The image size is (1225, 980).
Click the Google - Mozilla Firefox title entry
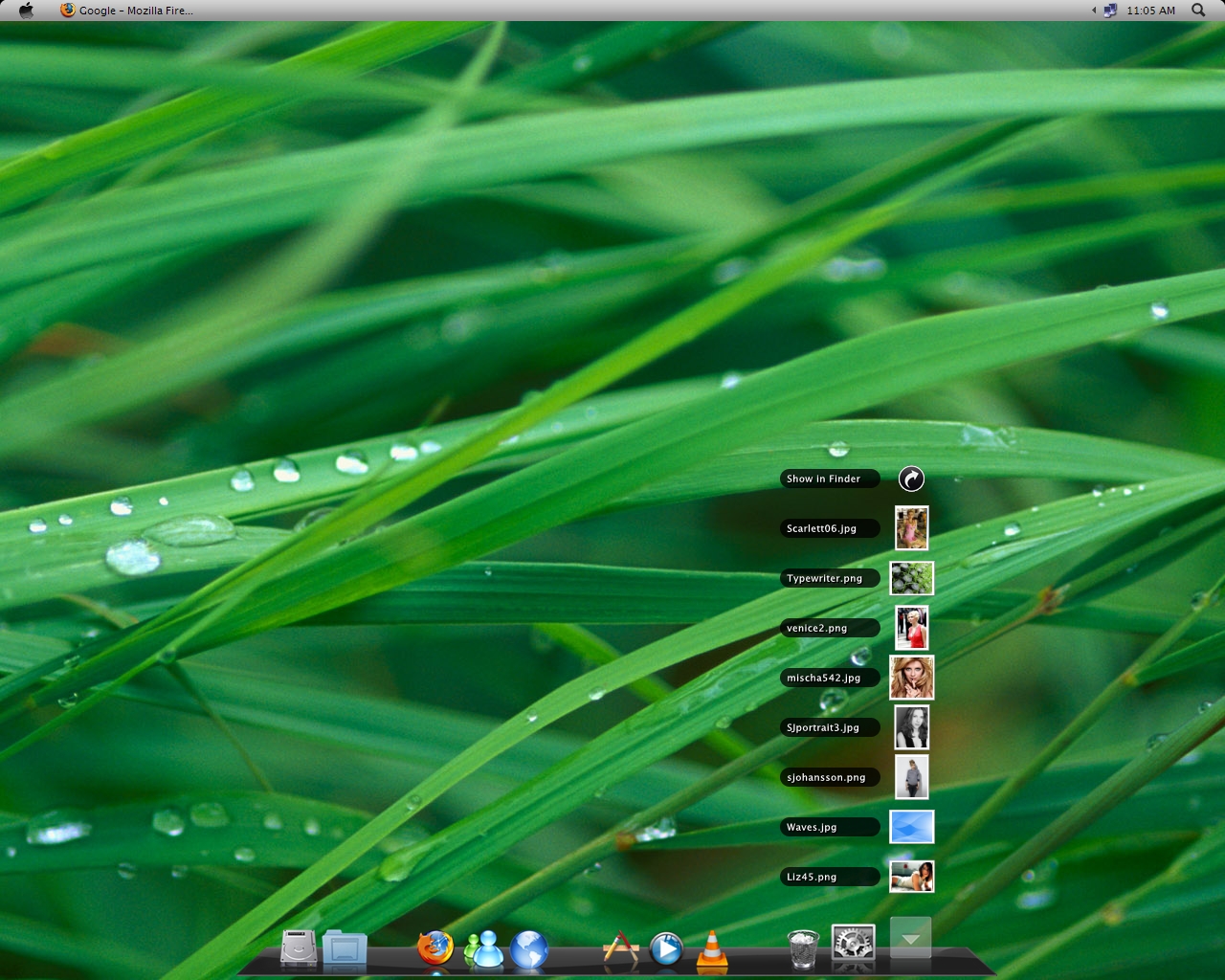point(127,10)
